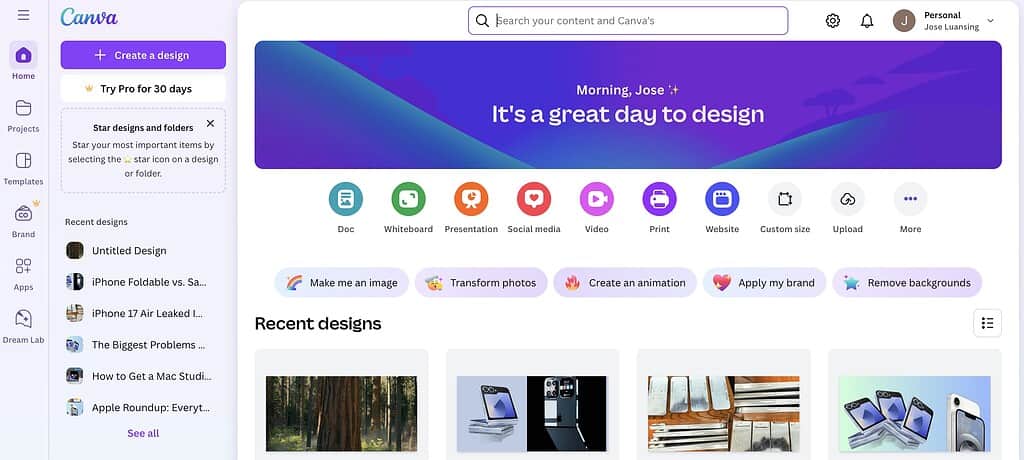The height and width of the screenshot is (460, 1024).
Task: Open Templates in the sidebar
Action: tap(24, 169)
